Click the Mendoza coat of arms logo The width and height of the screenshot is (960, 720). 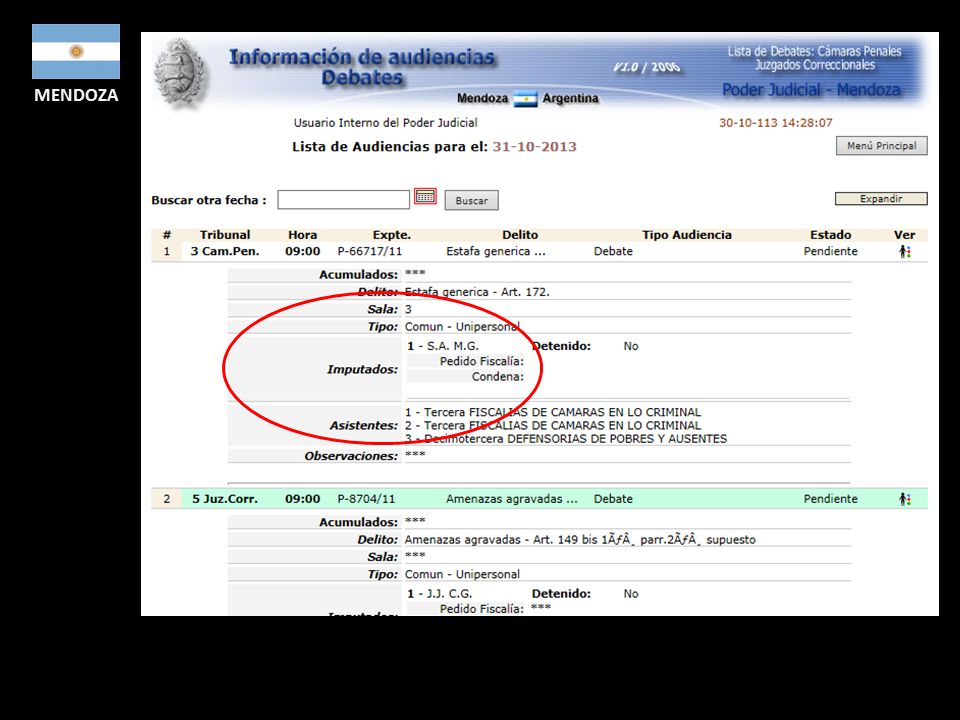click(181, 72)
